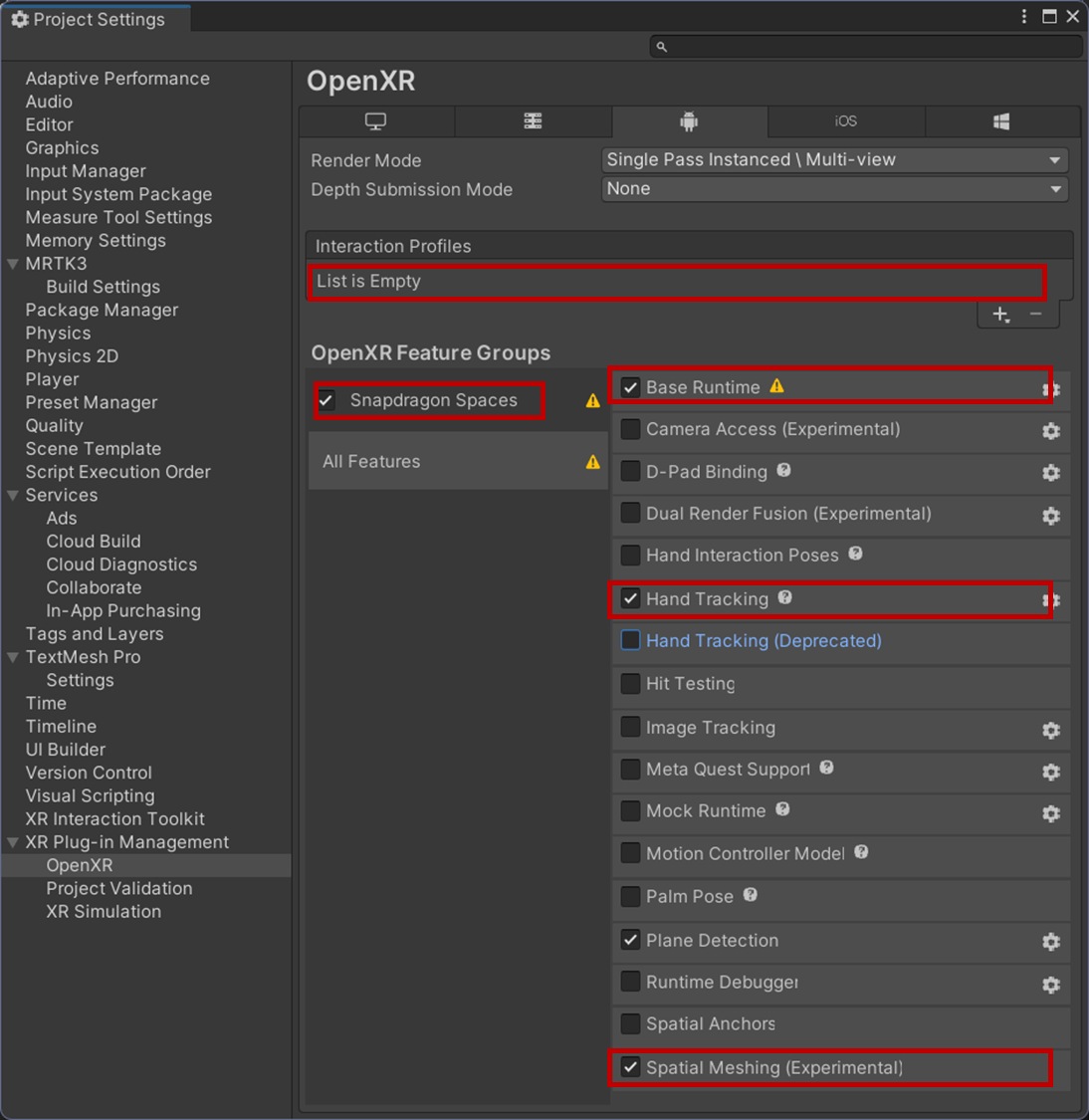
Task: Click the add interaction profile plus button
Action: (1000, 315)
